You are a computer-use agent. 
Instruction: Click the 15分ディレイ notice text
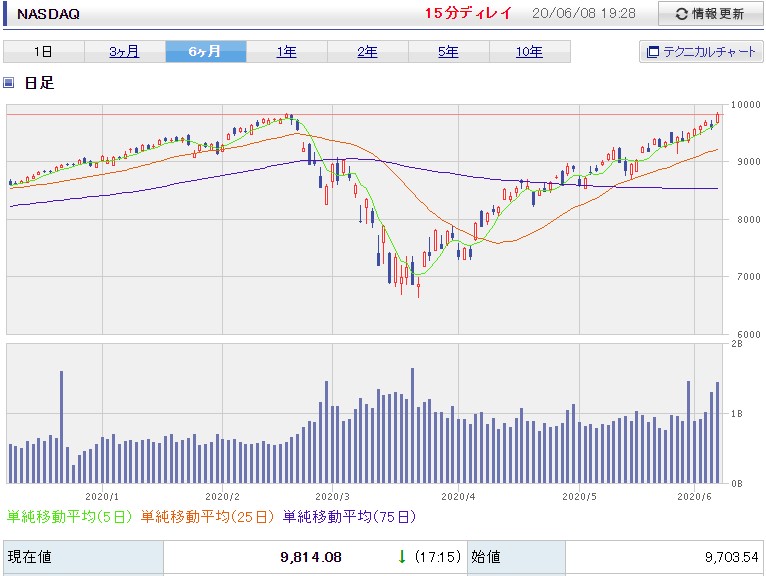pos(468,13)
